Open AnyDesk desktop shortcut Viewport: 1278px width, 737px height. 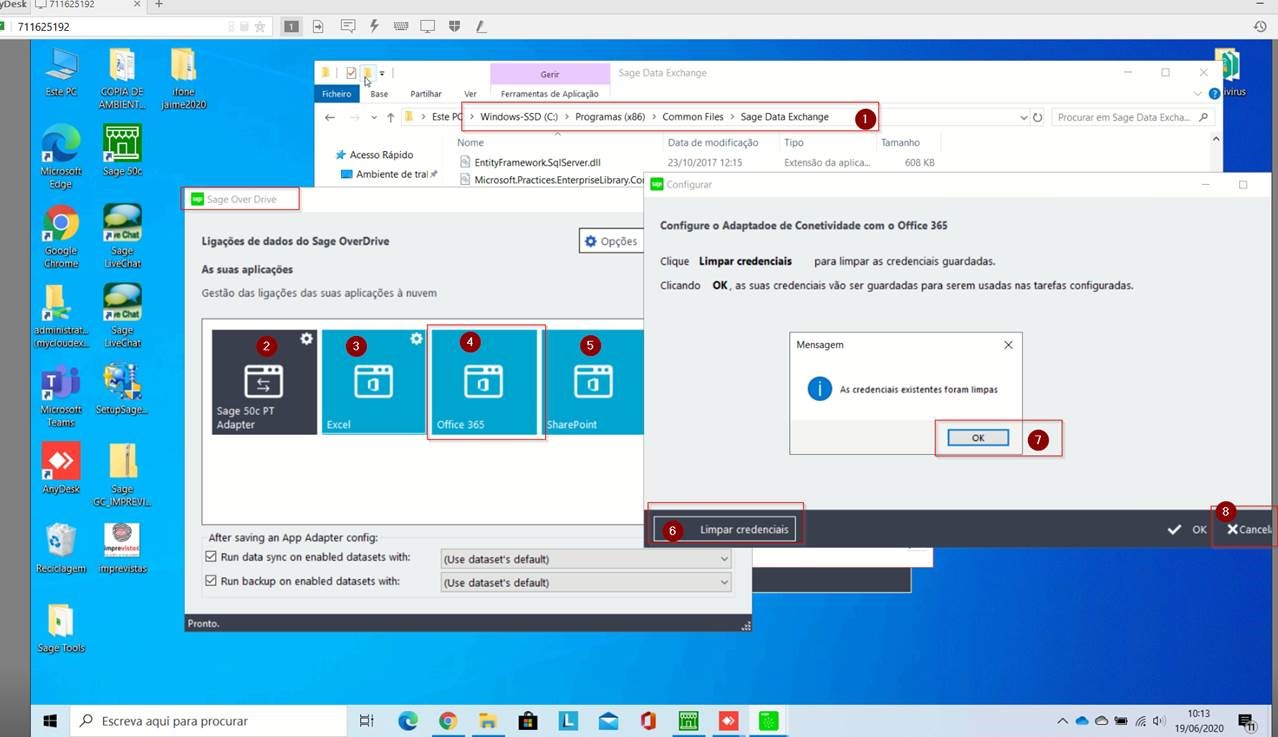click(x=61, y=468)
